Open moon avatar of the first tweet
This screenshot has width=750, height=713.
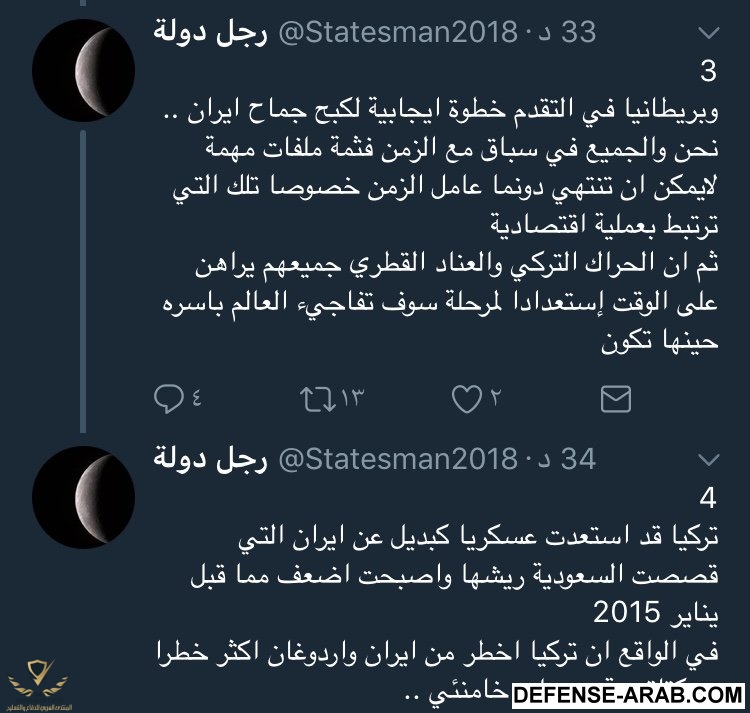(x=83, y=69)
